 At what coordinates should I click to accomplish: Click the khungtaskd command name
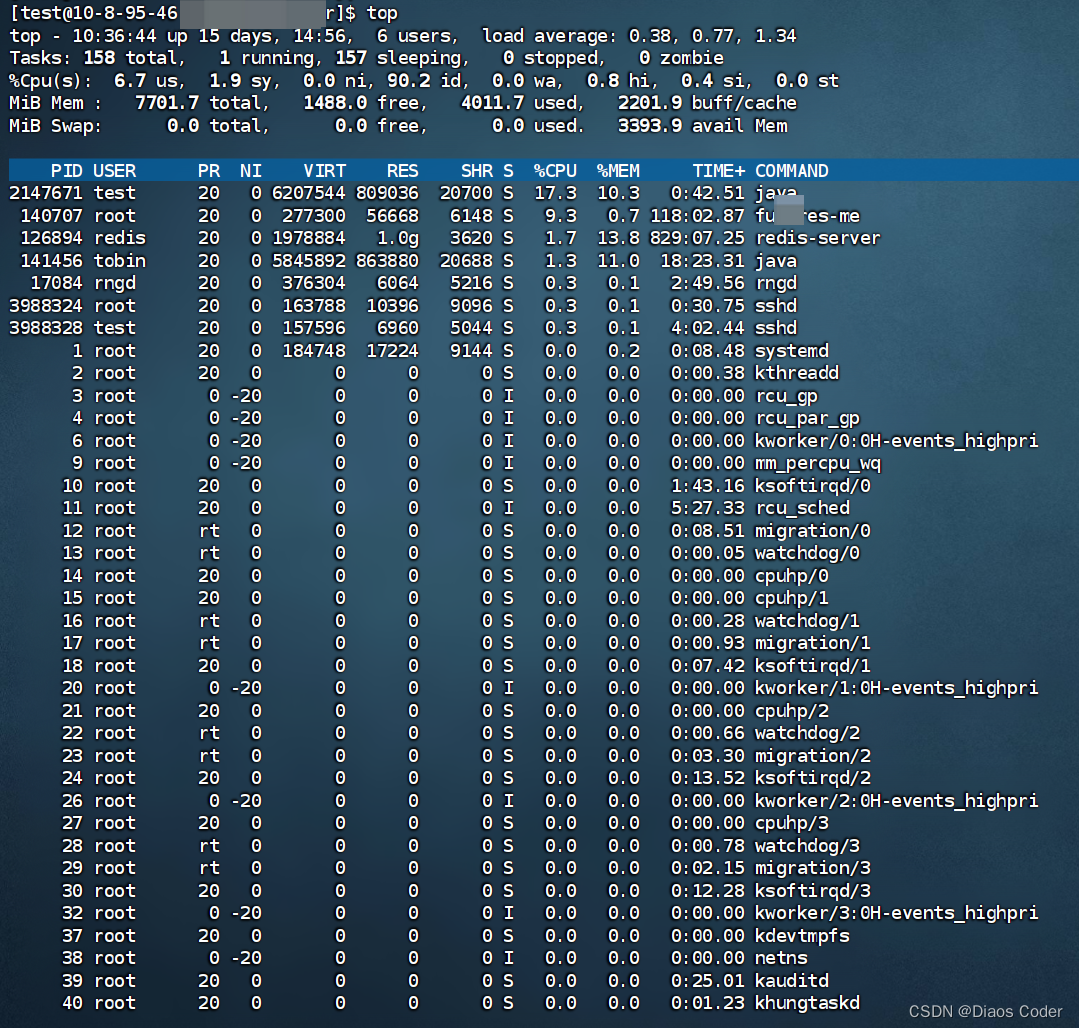[x=807, y=1003]
